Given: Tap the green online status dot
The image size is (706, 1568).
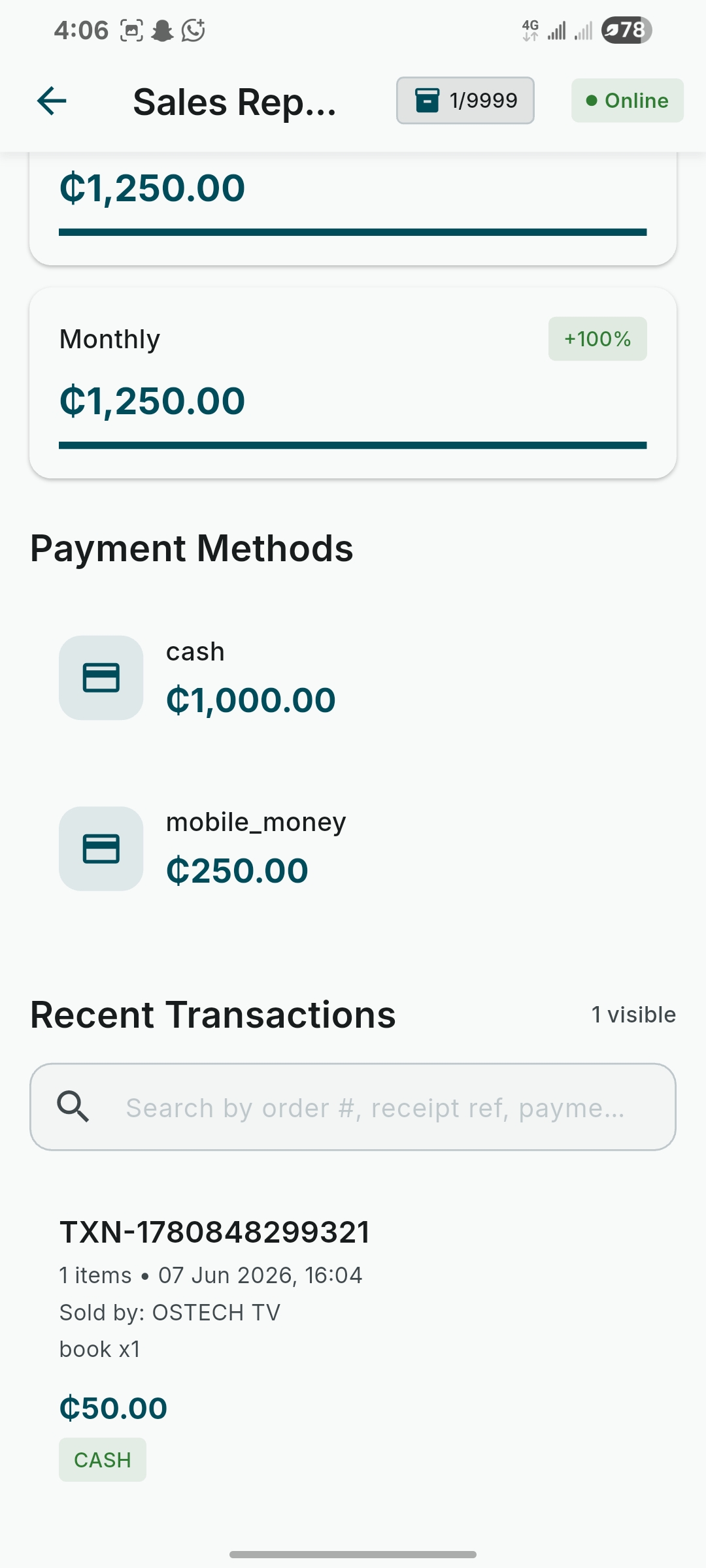Looking at the screenshot, I should pos(592,101).
